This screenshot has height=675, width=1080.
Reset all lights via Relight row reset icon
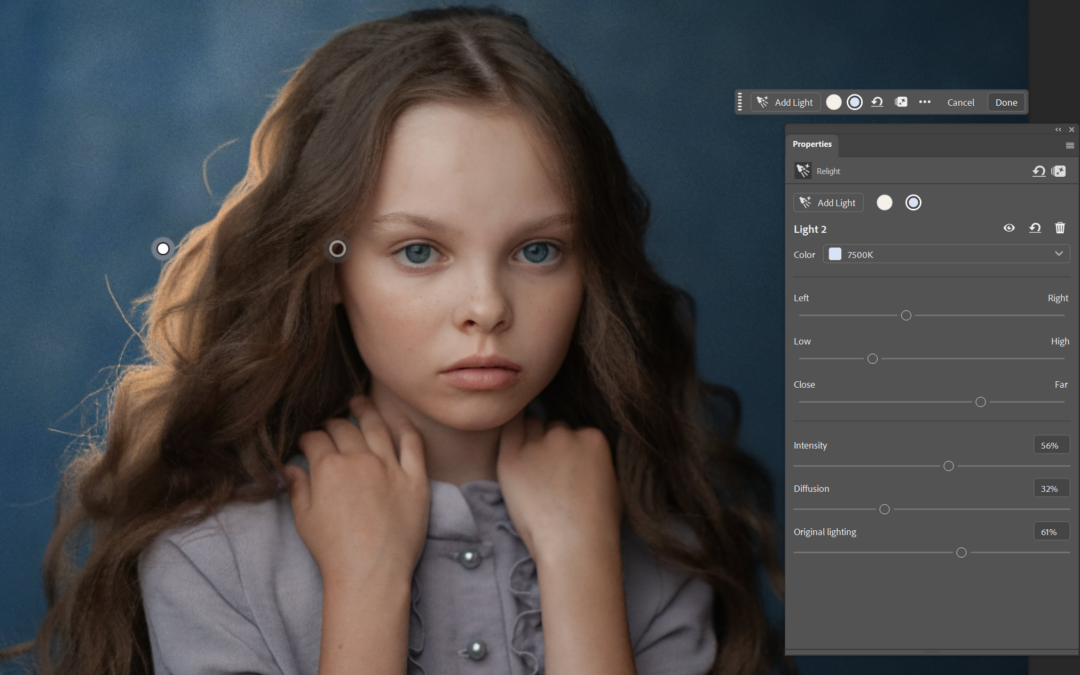click(1038, 171)
